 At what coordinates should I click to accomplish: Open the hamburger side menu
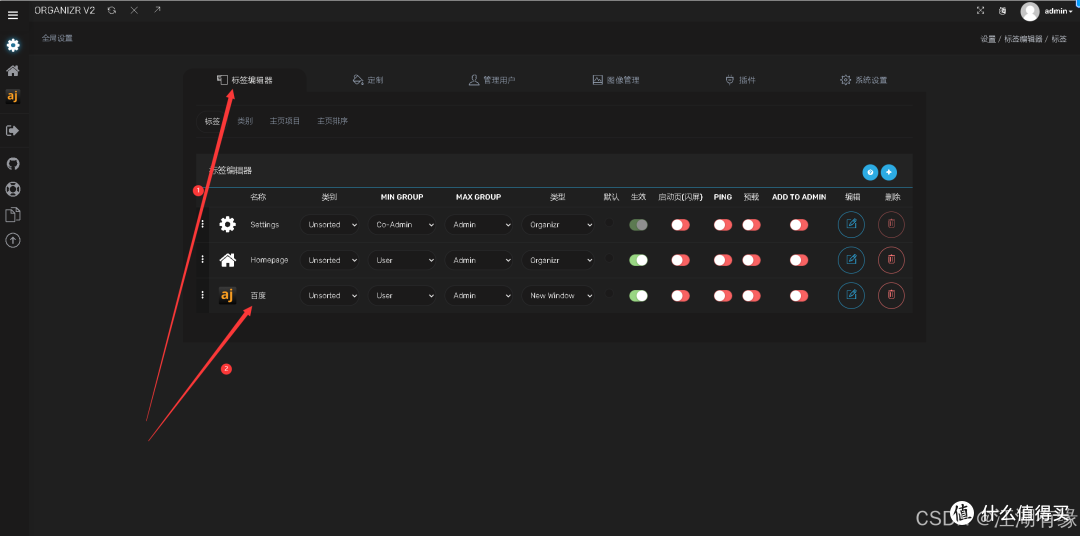coord(13,14)
